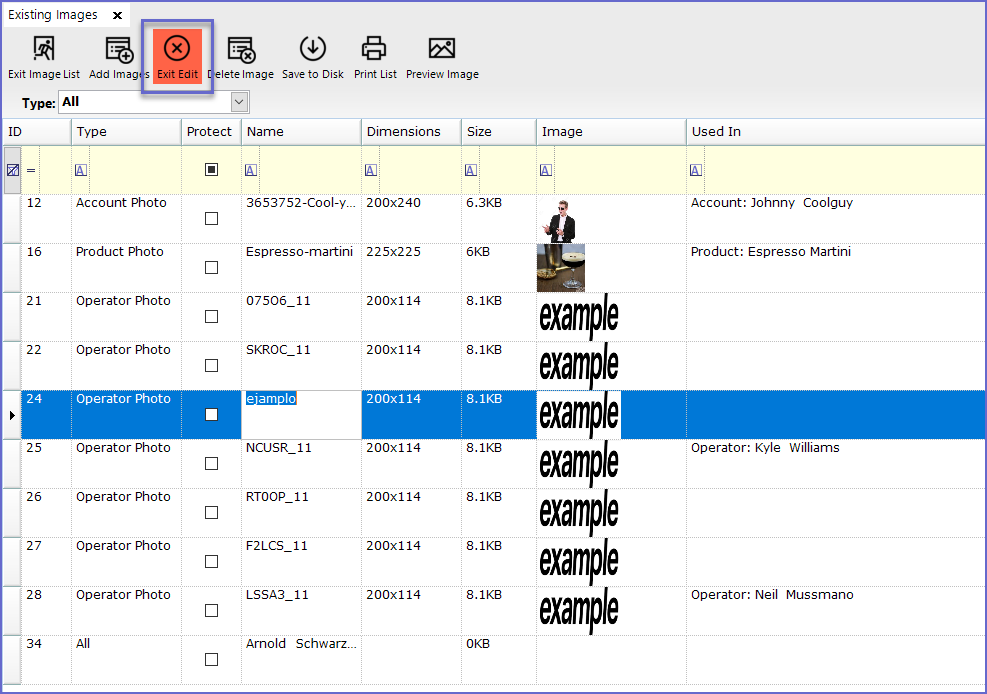This screenshot has width=987, height=694.
Task: Open the Type column filter operator selector
Action: (81, 170)
